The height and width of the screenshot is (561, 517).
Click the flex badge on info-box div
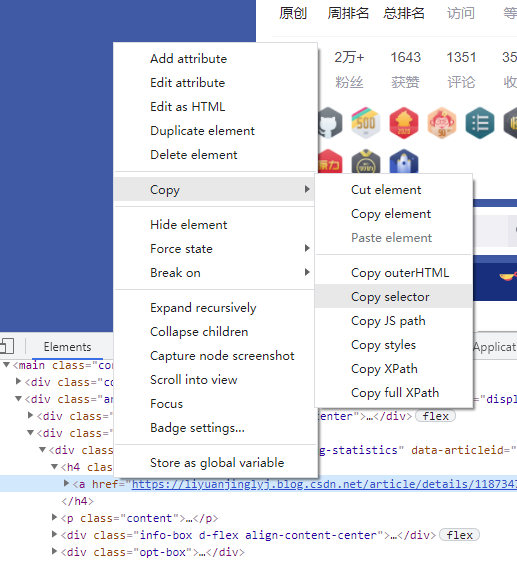click(459, 535)
